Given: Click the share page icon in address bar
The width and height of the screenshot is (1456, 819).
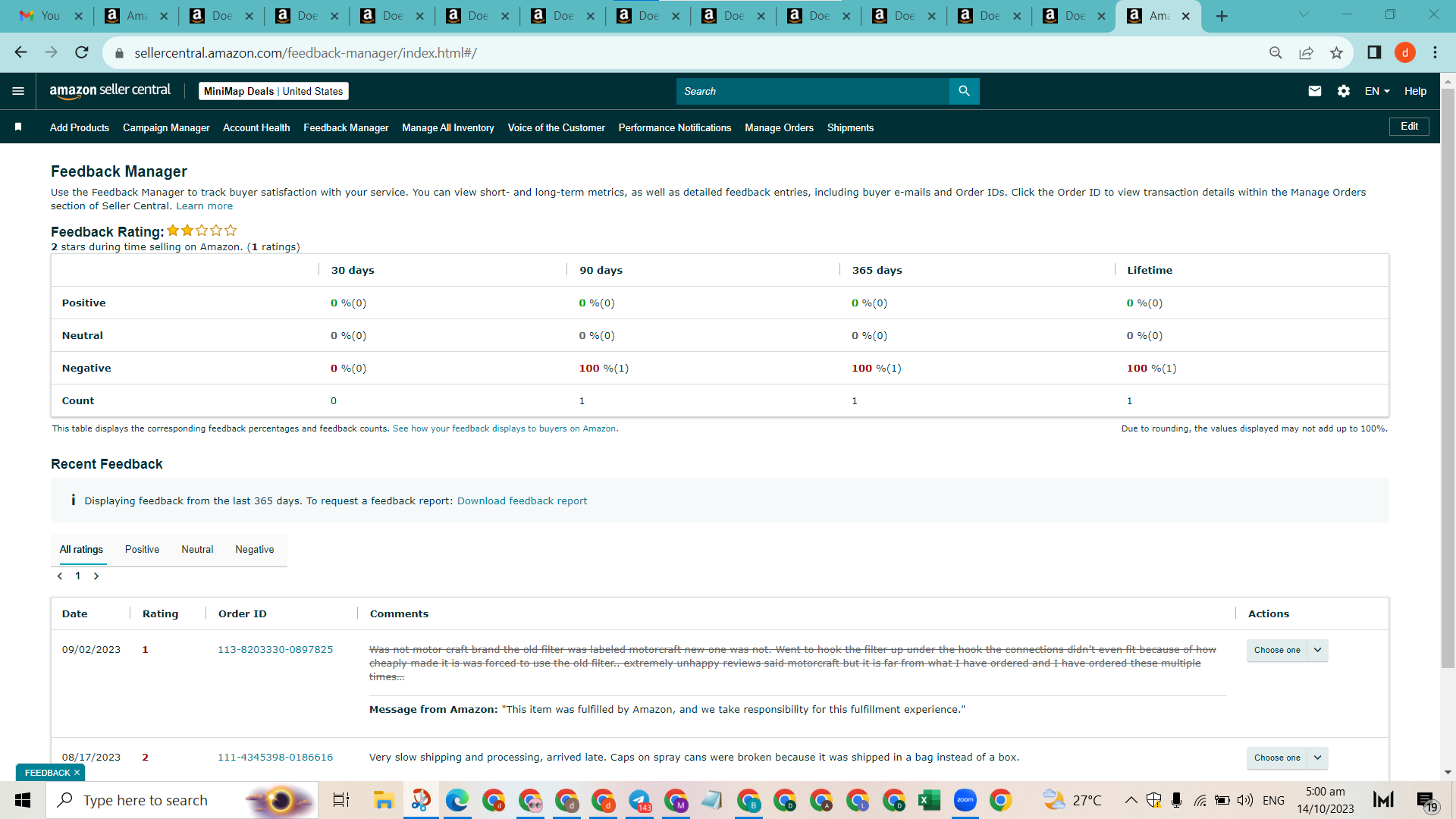Looking at the screenshot, I should pos(1306,52).
